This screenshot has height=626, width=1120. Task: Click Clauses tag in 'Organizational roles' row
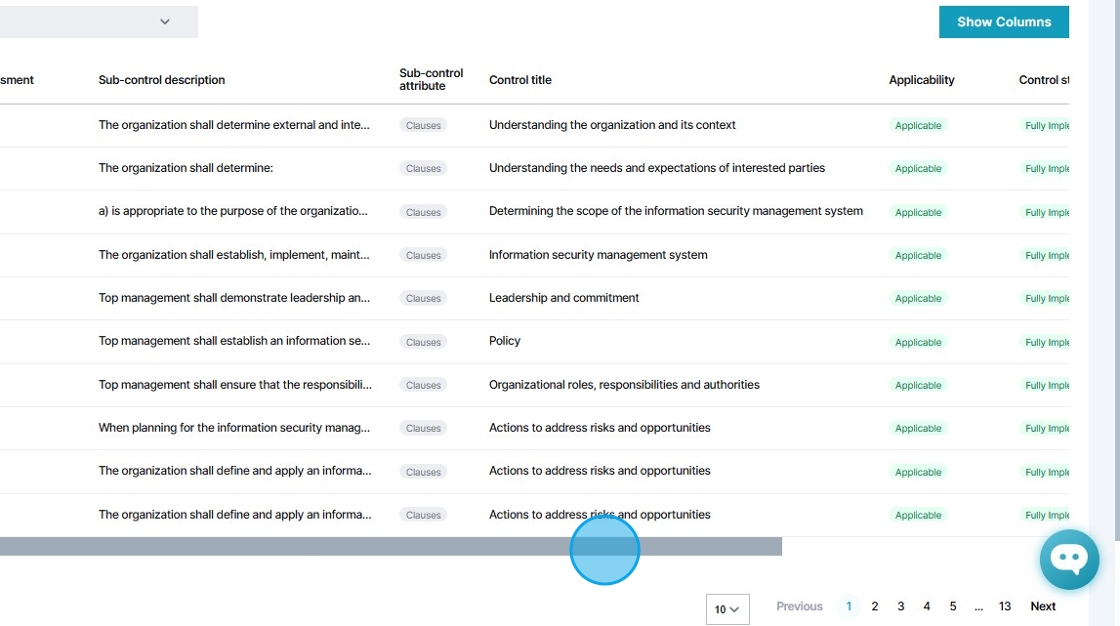[x=424, y=385]
